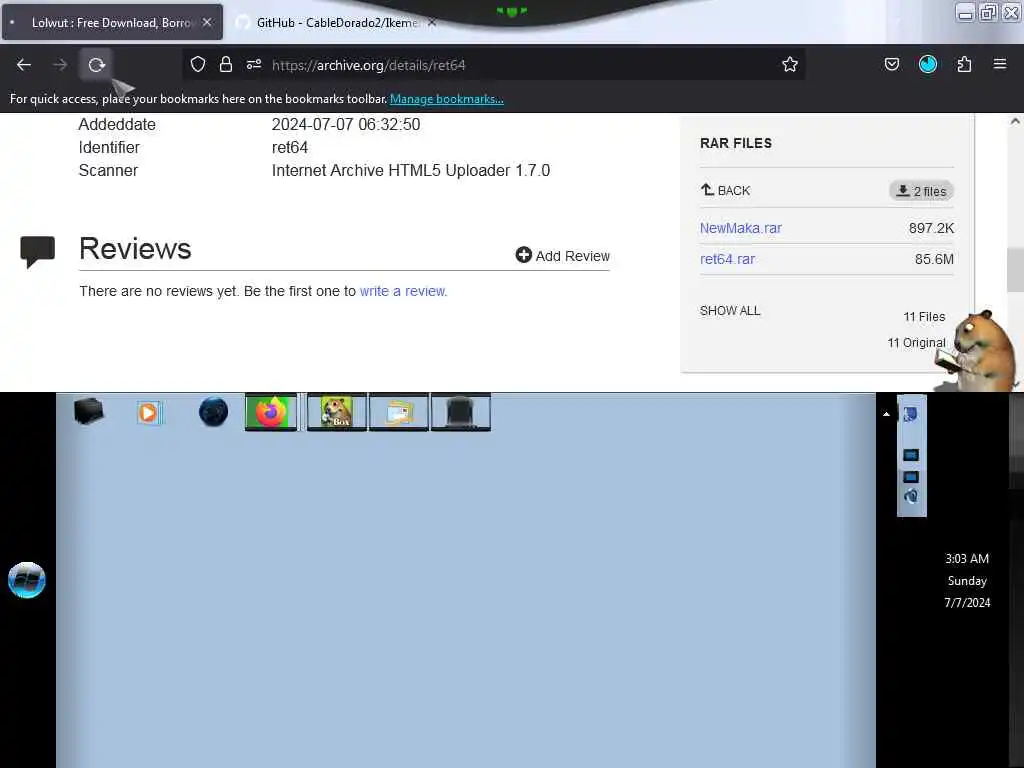1024x768 pixels.
Task: Click the volume tray icon
Action: 911,496
